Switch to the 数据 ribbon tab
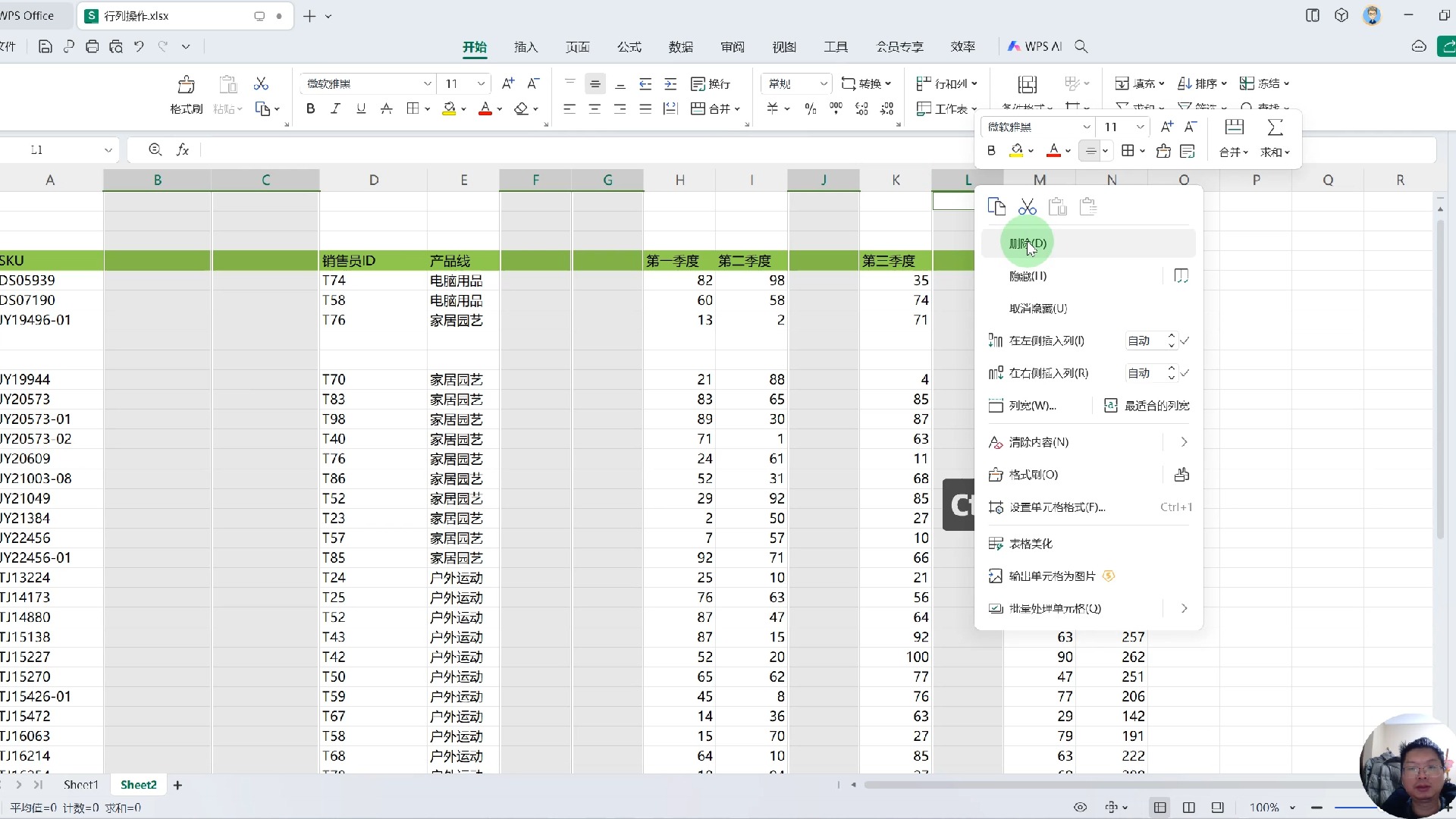 pyautogui.click(x=680, y=46)
